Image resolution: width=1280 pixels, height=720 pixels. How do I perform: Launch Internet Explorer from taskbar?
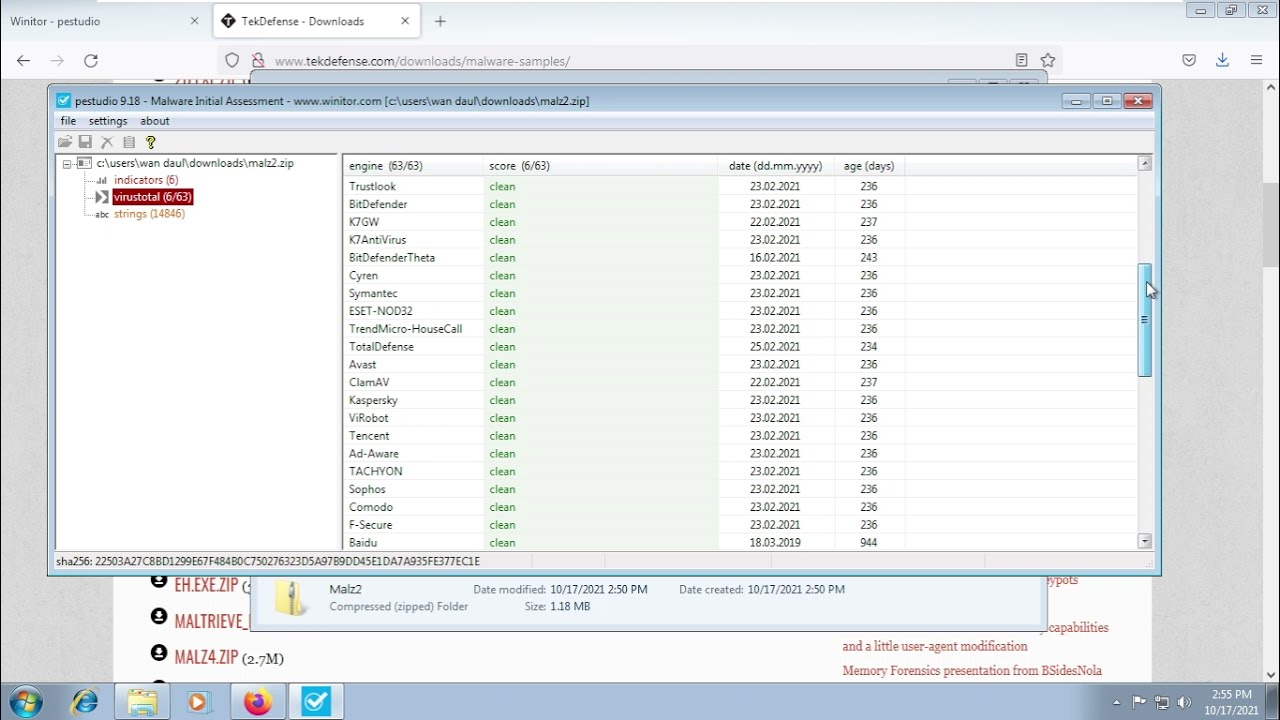pos(85,702)
